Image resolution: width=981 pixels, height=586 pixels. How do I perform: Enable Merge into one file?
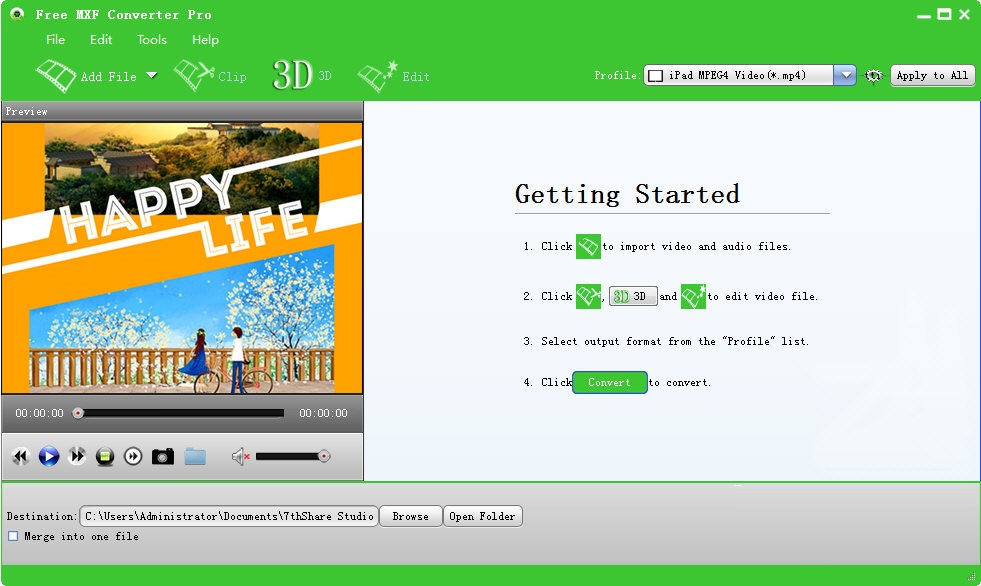tap(12, 536)
